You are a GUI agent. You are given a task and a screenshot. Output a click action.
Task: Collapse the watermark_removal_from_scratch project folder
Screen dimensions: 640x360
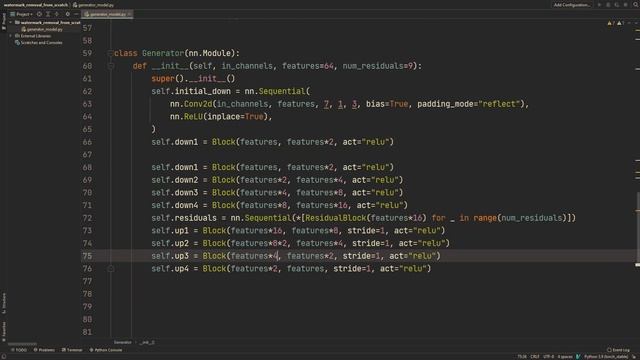(11, 22)
